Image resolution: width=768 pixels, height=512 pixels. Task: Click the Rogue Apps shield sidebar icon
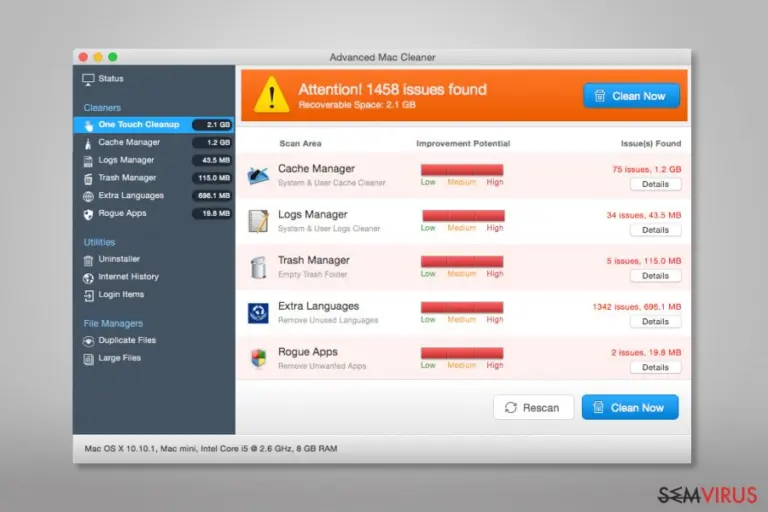(88, 214)
